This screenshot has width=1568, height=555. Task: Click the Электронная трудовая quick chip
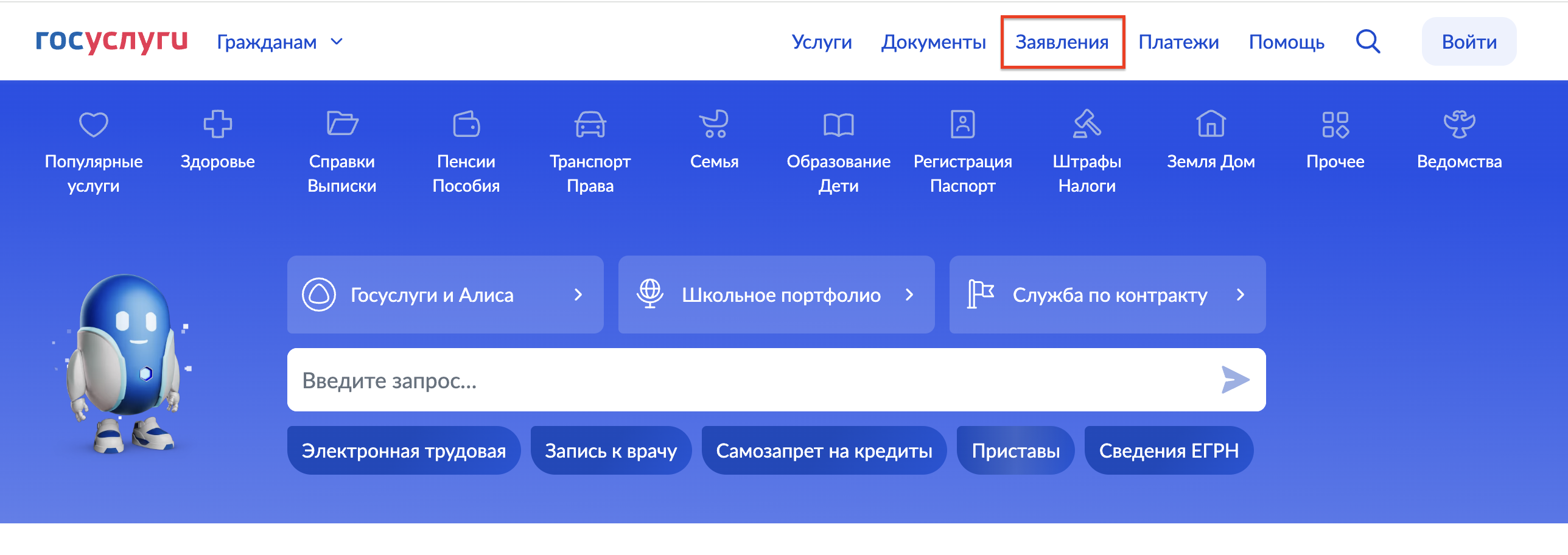click(x=404, y=450)
